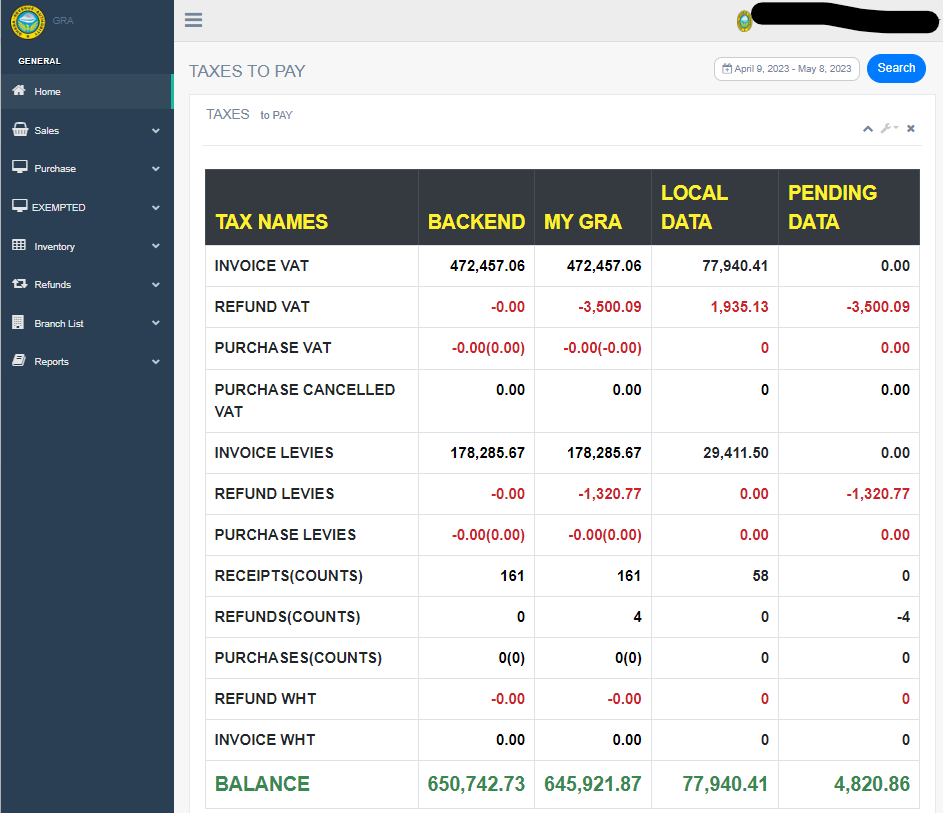Image resolution: width=943 pixels, height=813 pixels.
Task: Collapse the TAXES panel using the chevron
Action: point(868,128)
